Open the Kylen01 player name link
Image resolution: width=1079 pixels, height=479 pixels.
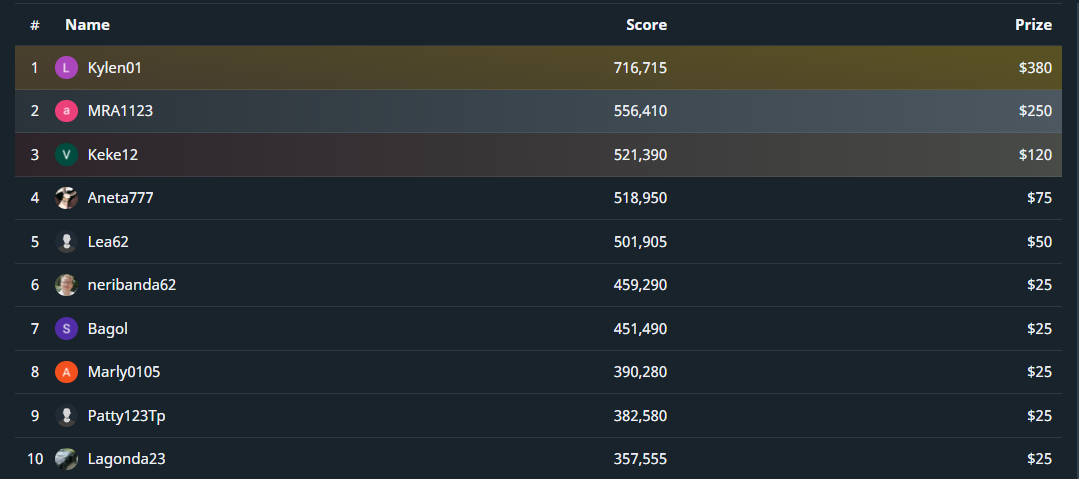(x=115, y=68)
